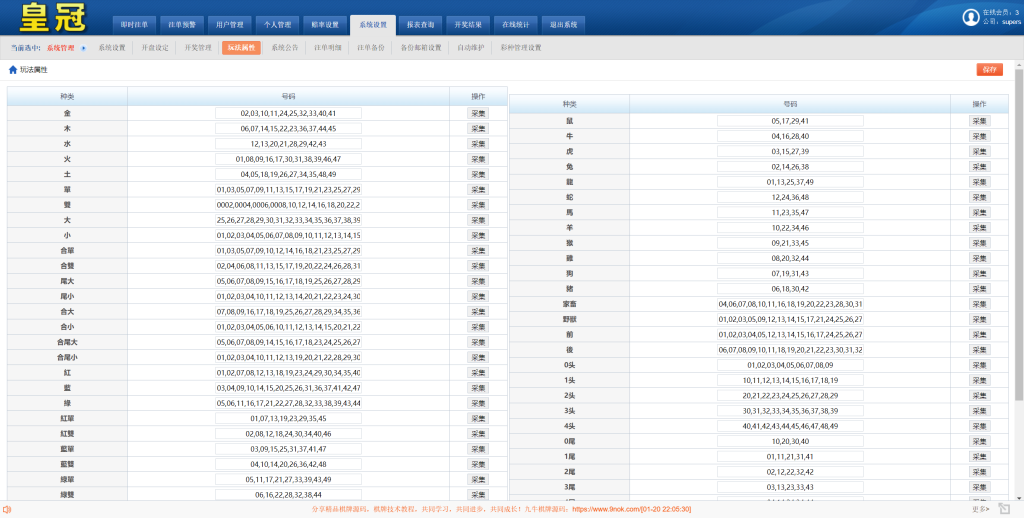Open the 在线统计 tab
This screenshot has height=518, width=1024.
click(516, 25)
